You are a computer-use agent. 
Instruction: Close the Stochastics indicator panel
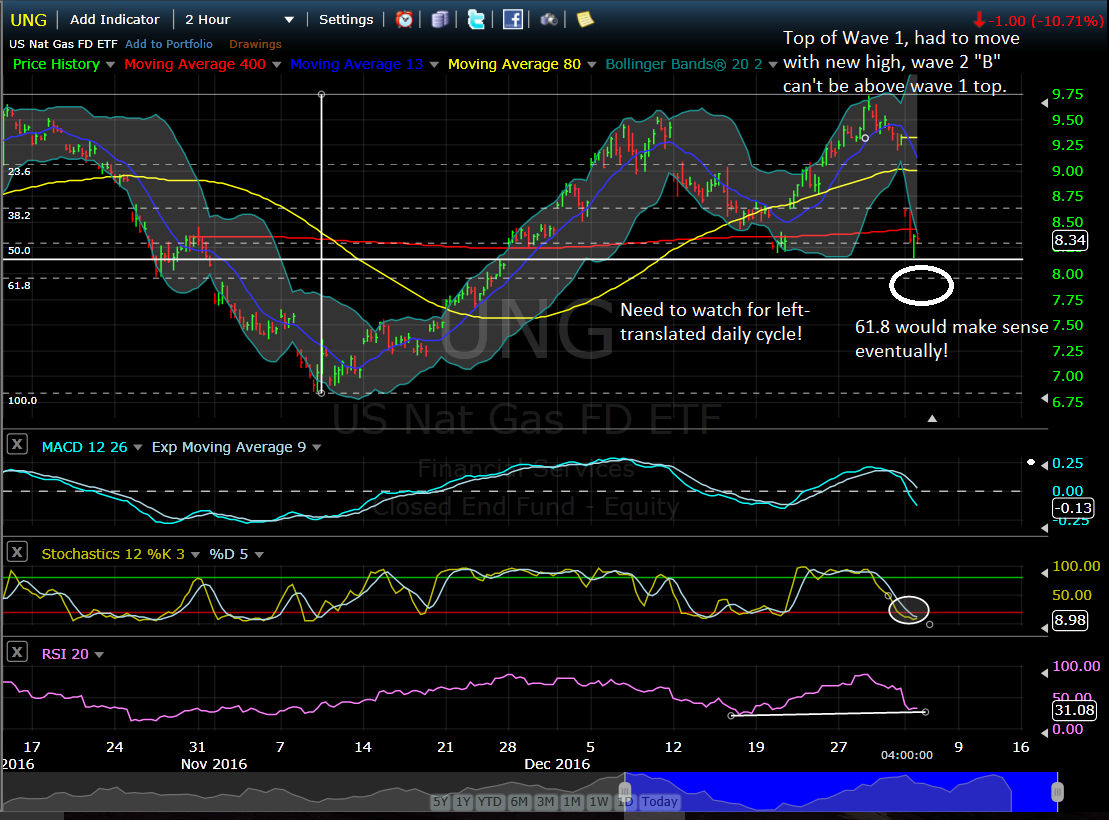pyautogui.click(x=16, y=553)
